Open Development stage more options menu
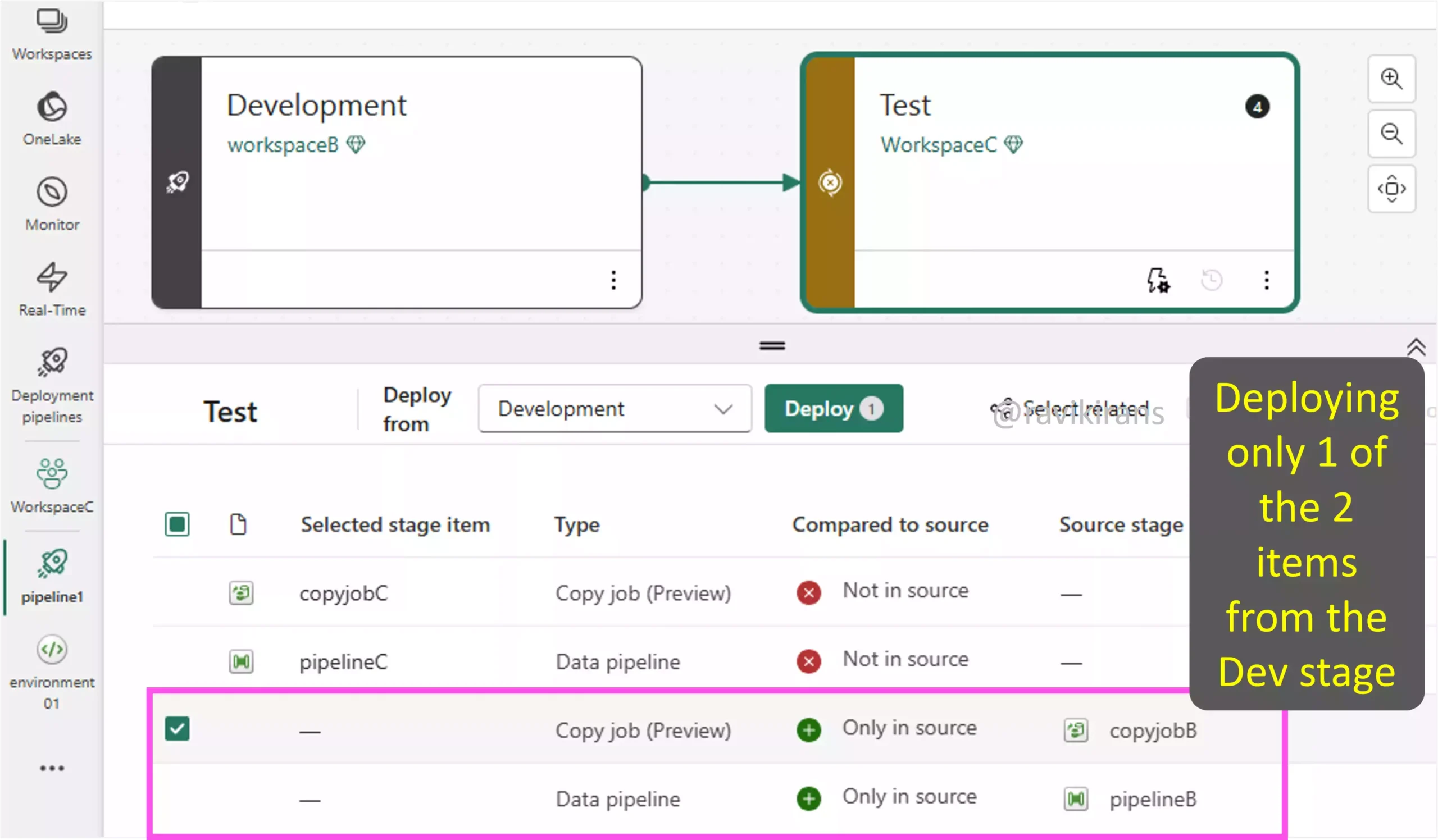The image size is (1438, 840). (x=613, y=280)
